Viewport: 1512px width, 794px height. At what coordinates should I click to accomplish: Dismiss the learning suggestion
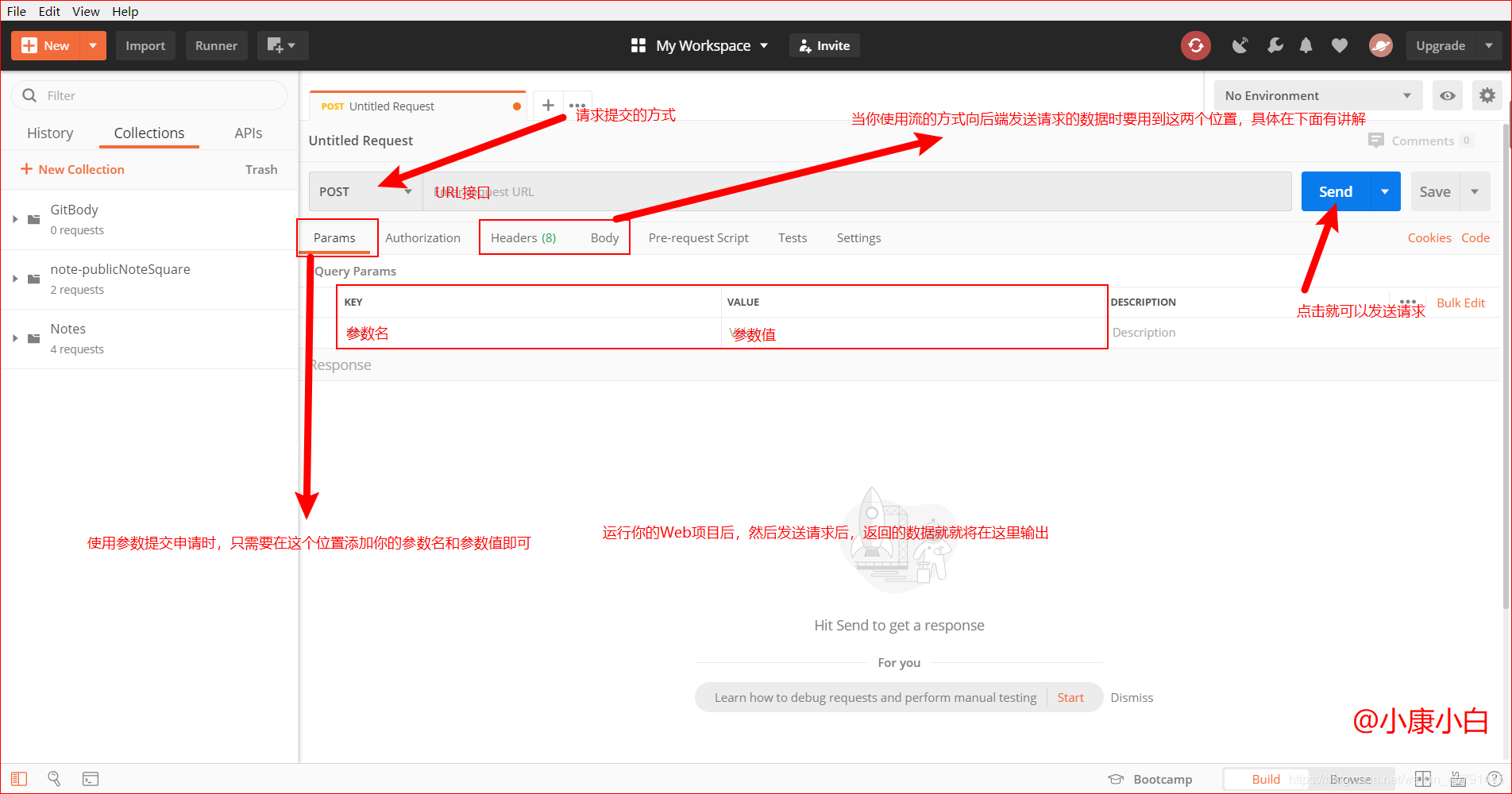coord(1132,697)
